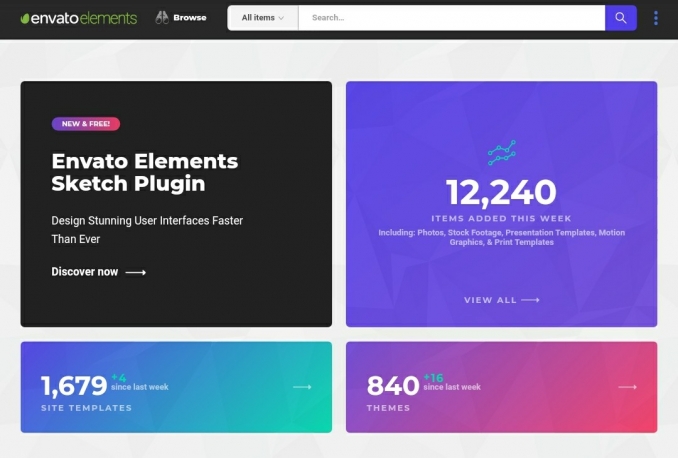Image resolution: width=678 pixels, height=458 pixels.
Task: Open the VIEW ALL link
Action: click(490, 300)
